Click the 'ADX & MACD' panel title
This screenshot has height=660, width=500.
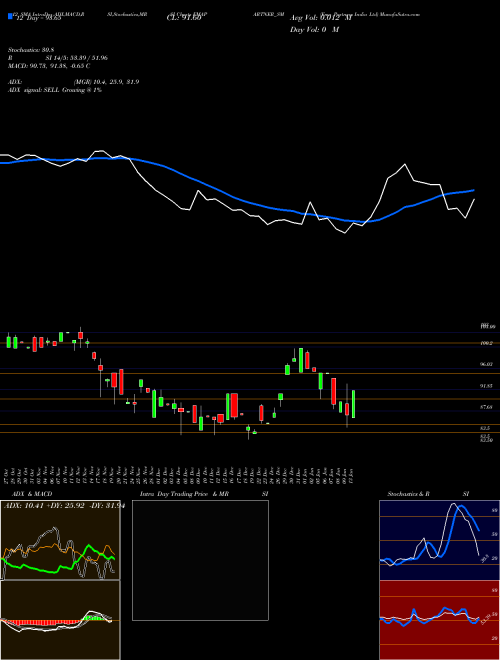point(32,494)
